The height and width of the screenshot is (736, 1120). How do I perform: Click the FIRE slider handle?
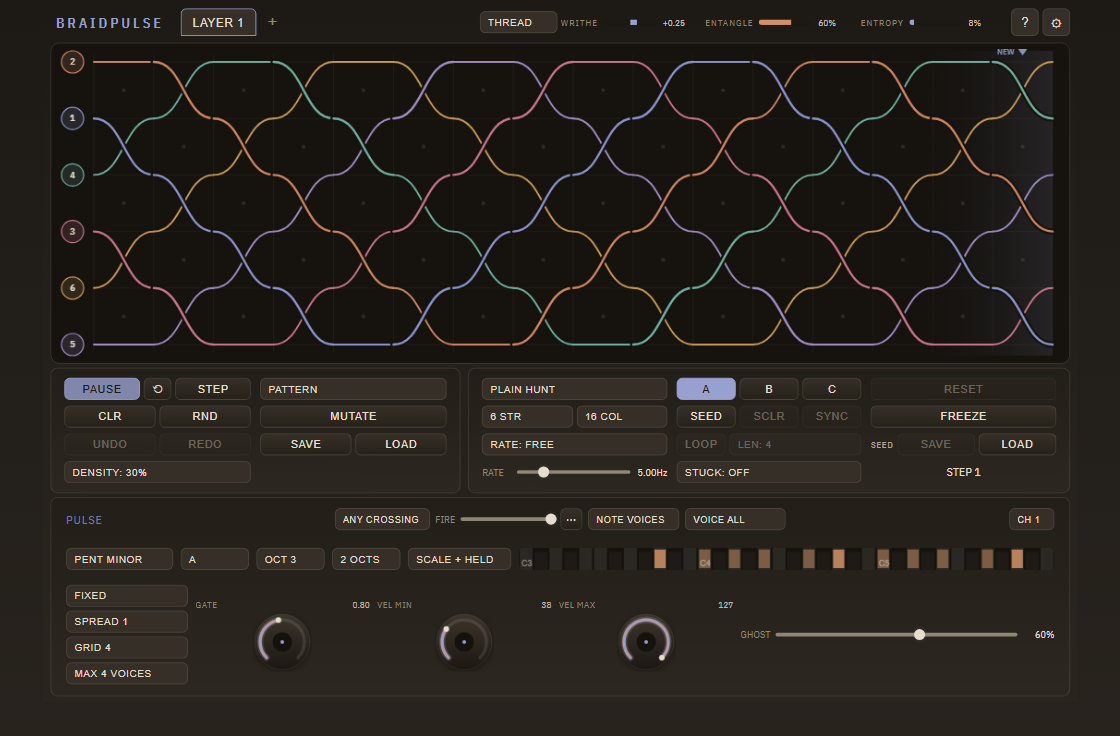[551, 519]
